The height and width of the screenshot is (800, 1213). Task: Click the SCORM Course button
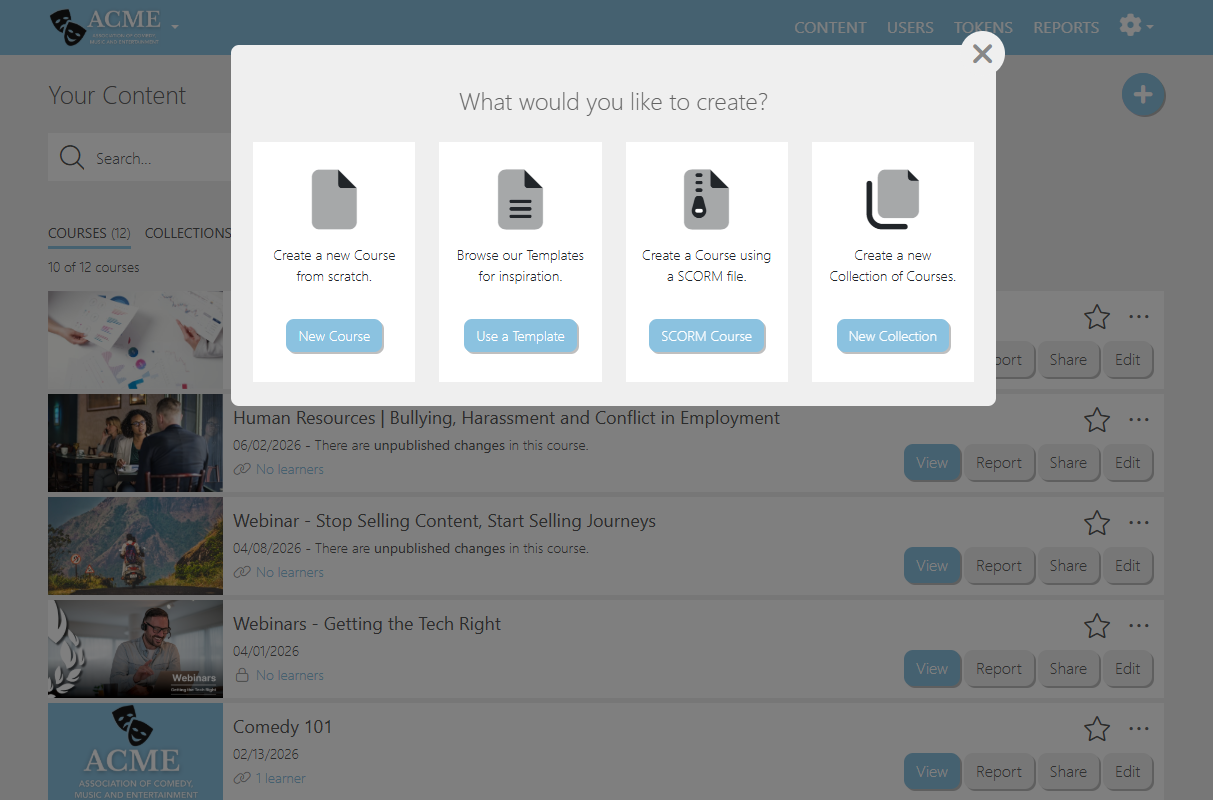[x=706, y=336]
